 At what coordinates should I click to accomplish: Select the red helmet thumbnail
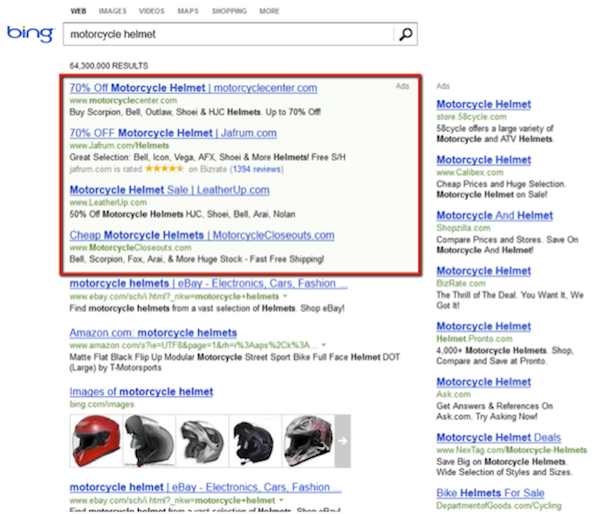pos(96,441)
